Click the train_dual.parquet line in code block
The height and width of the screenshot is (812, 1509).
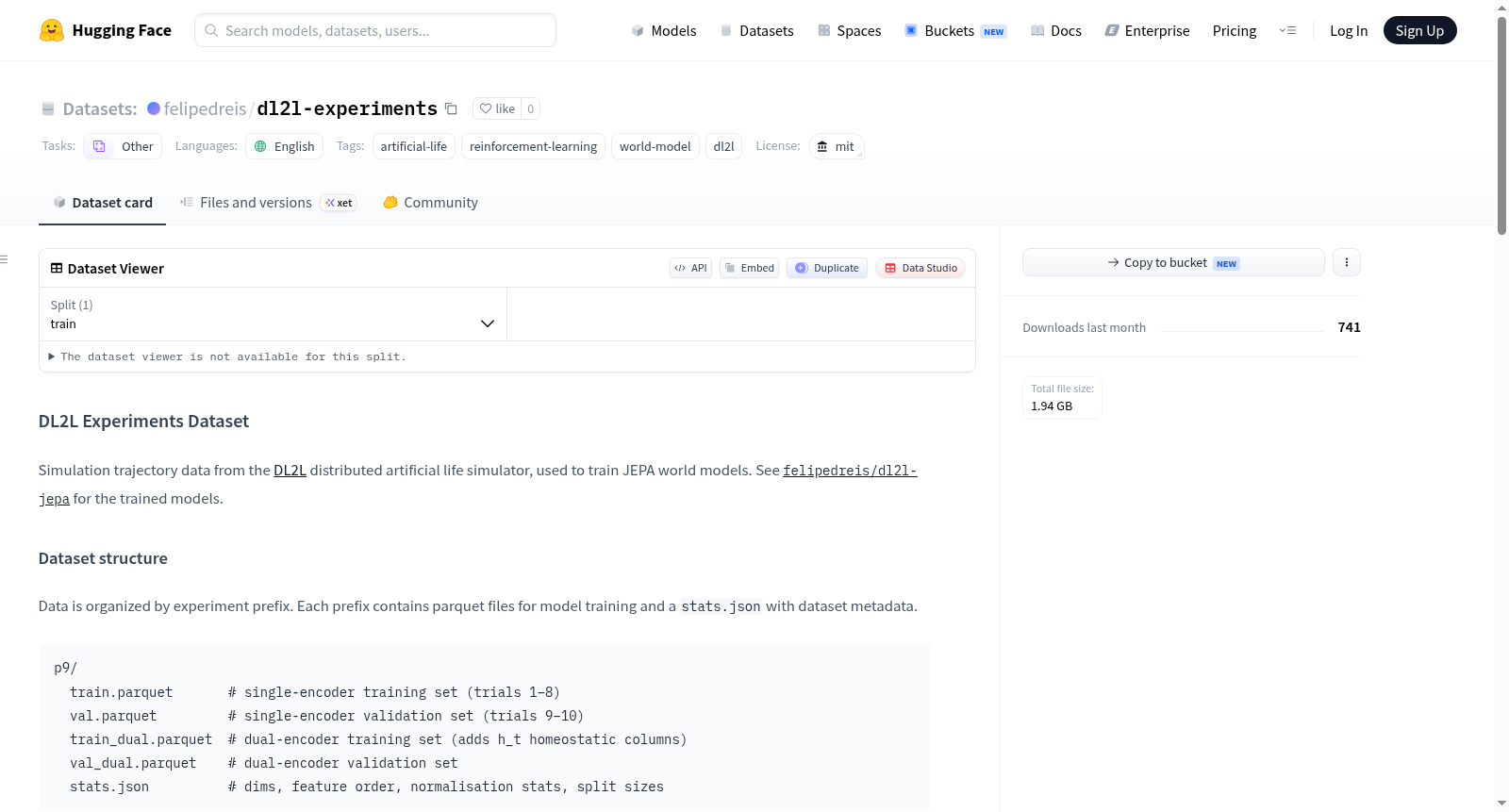(x=378, y=739)
